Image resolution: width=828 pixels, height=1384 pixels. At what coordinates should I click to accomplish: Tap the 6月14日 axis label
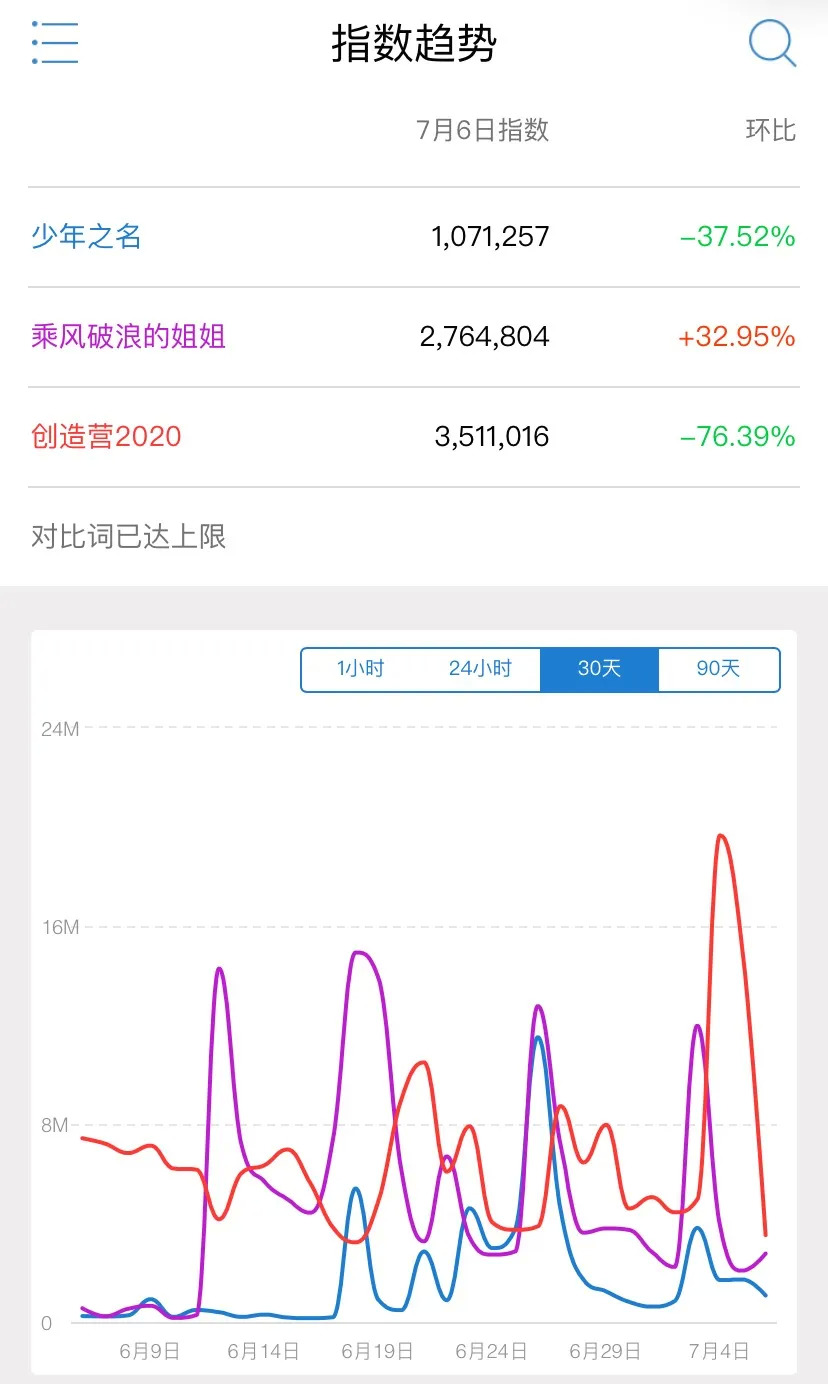pos(264,1351)
